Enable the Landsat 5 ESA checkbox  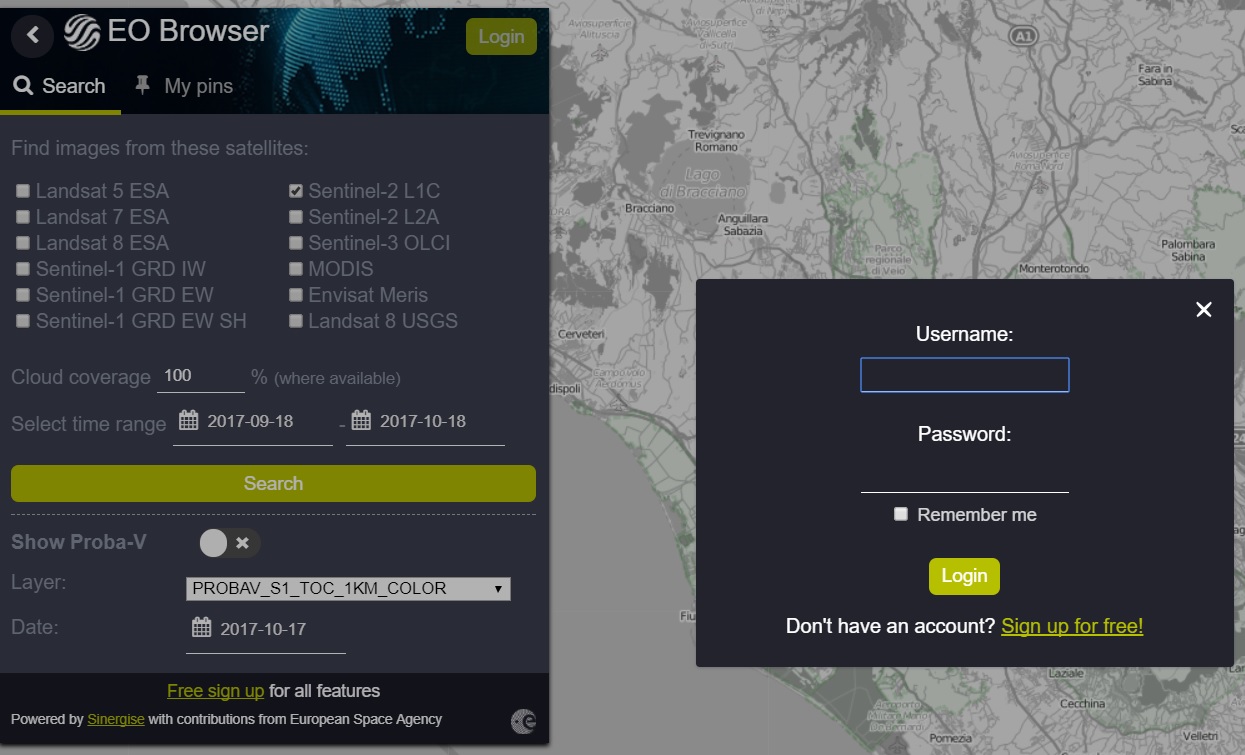(22, 190)
